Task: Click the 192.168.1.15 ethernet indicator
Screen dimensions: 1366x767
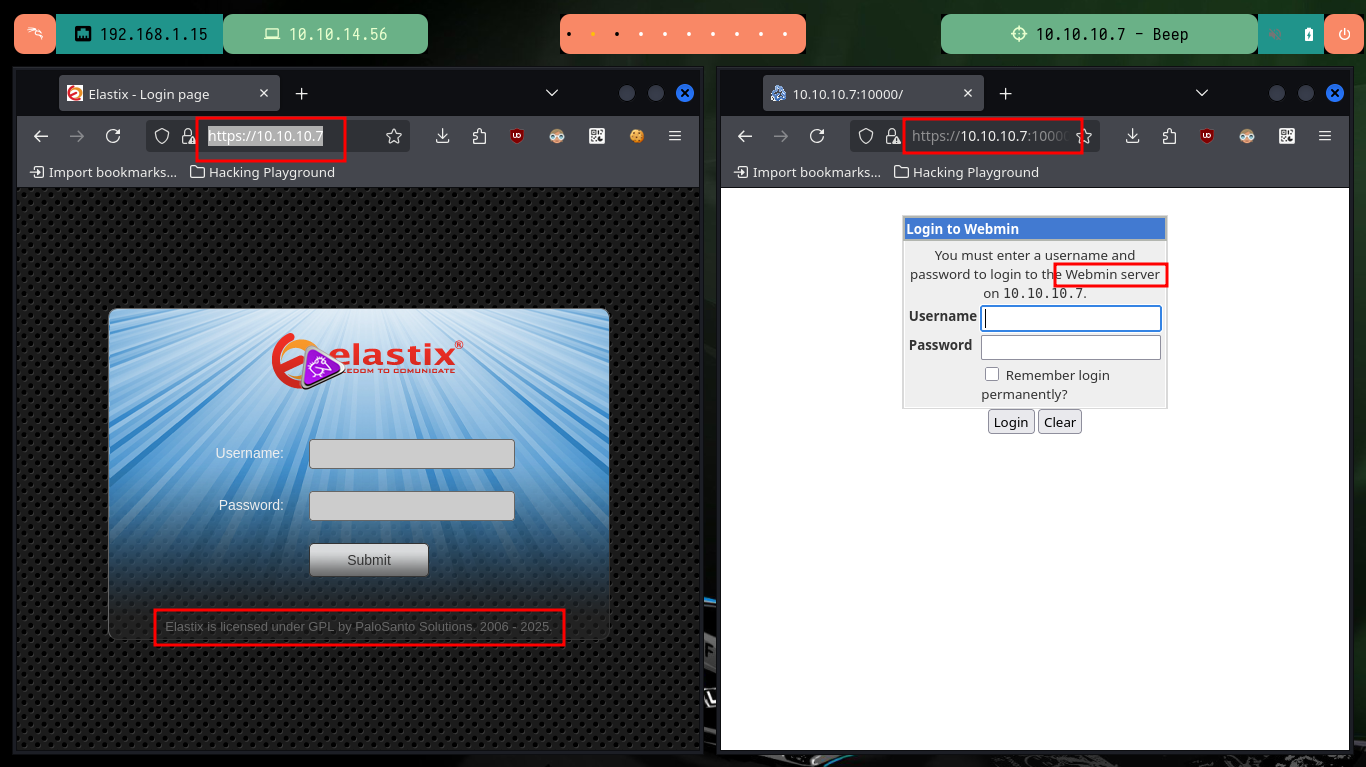Action: pyautogui.click(x=140, y=34)
